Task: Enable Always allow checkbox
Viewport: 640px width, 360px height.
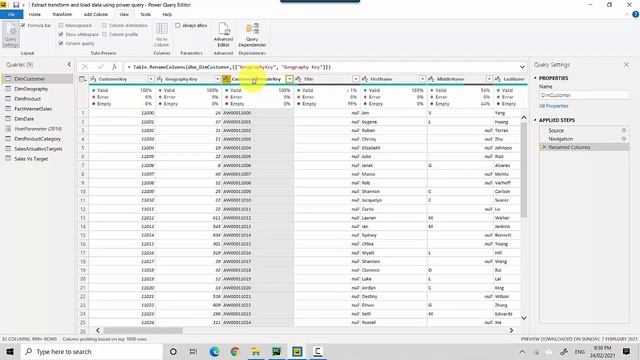Action: point(178,25)
